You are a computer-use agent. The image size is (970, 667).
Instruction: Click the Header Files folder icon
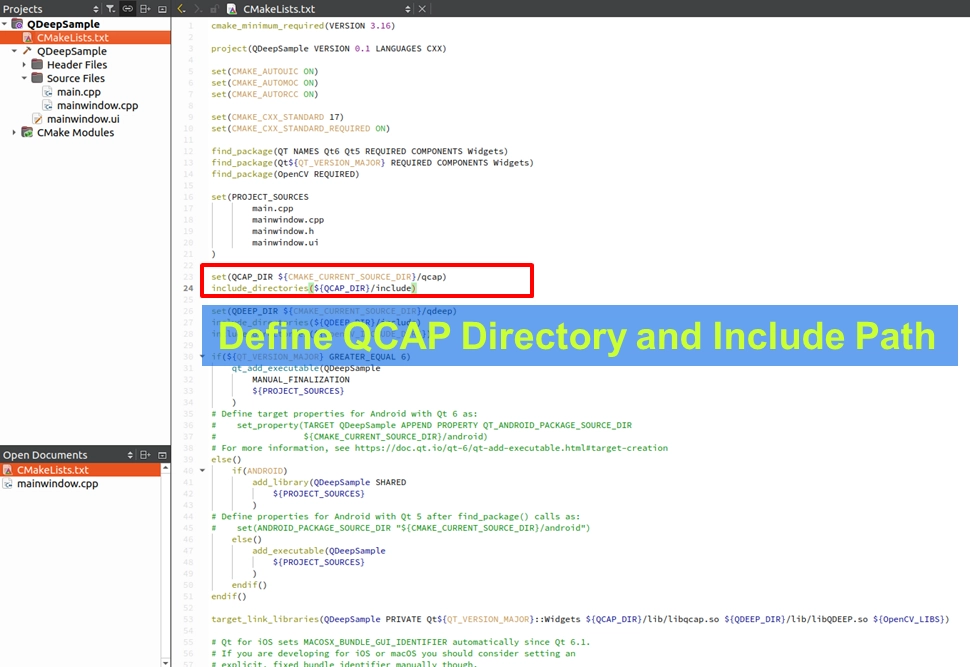tap(37, 65)
